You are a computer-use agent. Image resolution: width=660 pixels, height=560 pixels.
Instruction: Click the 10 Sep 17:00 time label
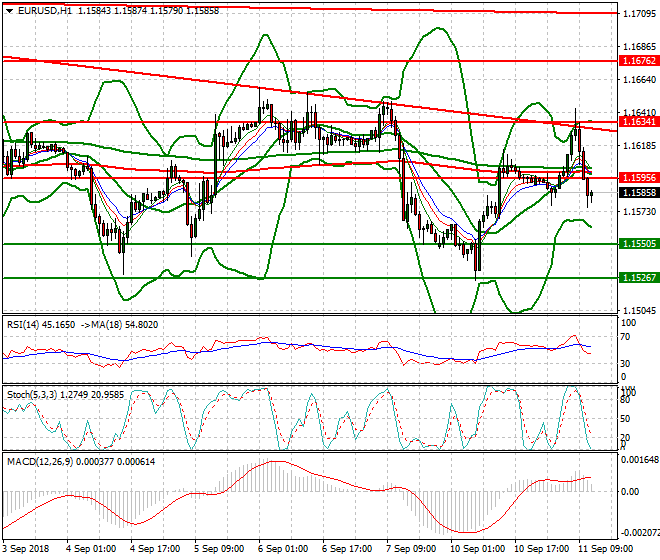(x=541, y=549)
